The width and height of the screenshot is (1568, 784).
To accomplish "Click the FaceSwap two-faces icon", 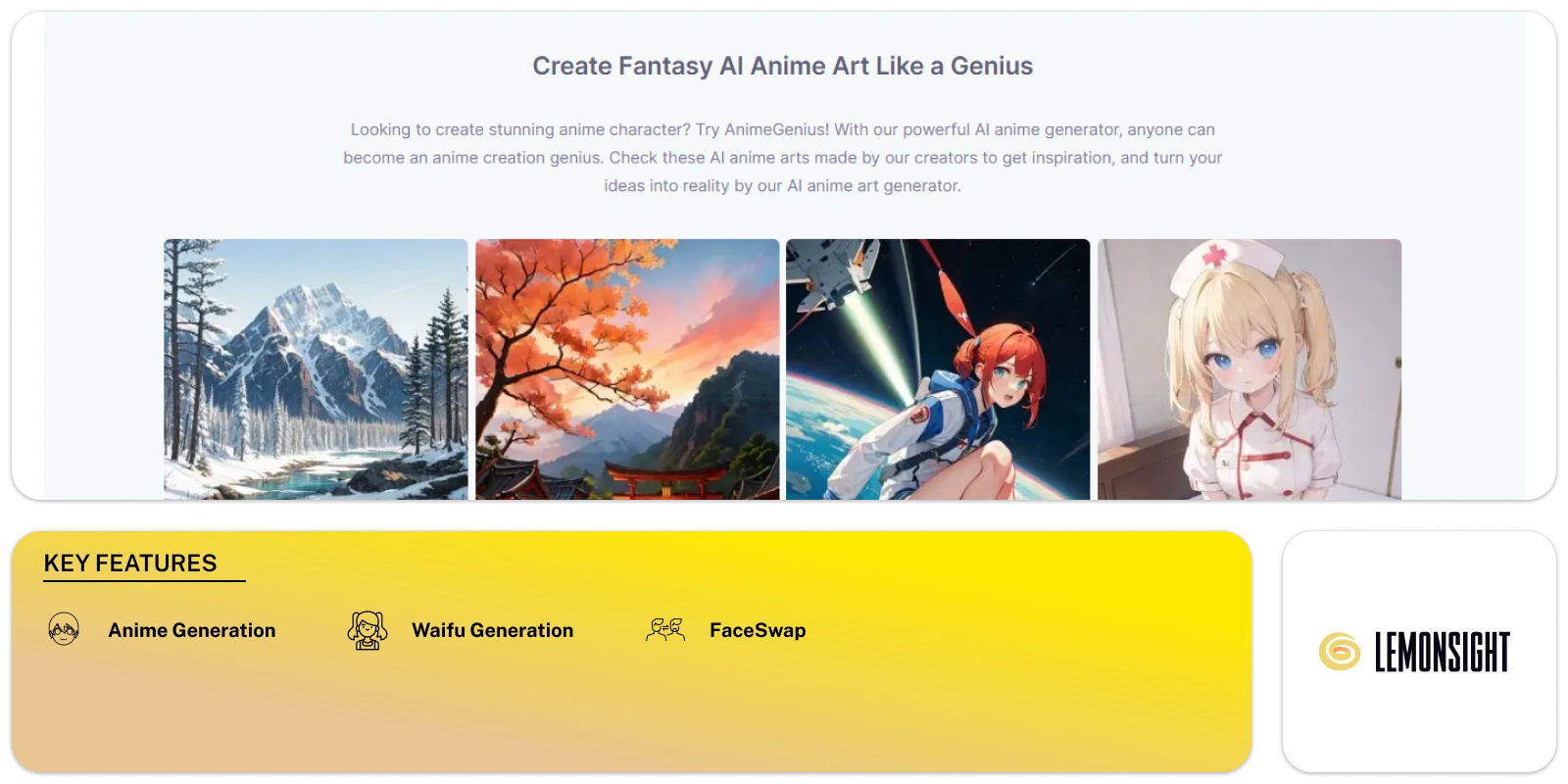I will coord(665,629).
